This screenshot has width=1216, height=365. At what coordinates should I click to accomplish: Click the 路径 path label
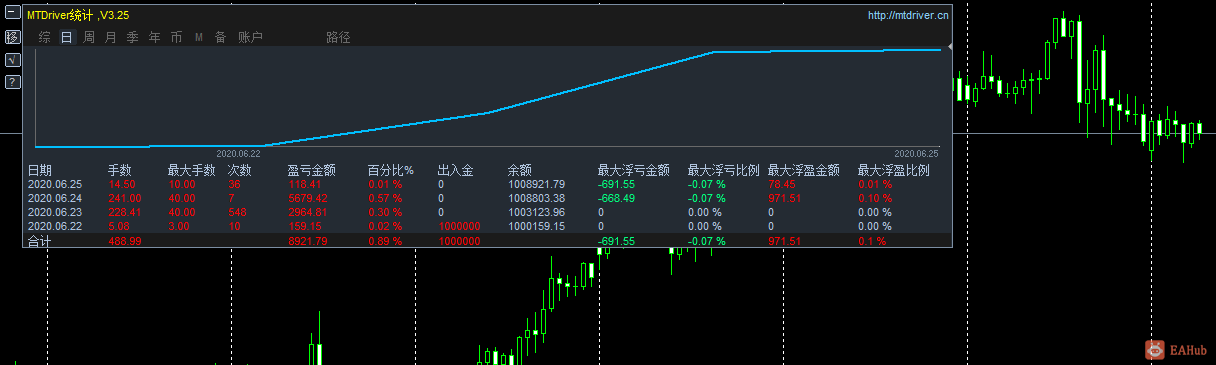click(338, 37)
